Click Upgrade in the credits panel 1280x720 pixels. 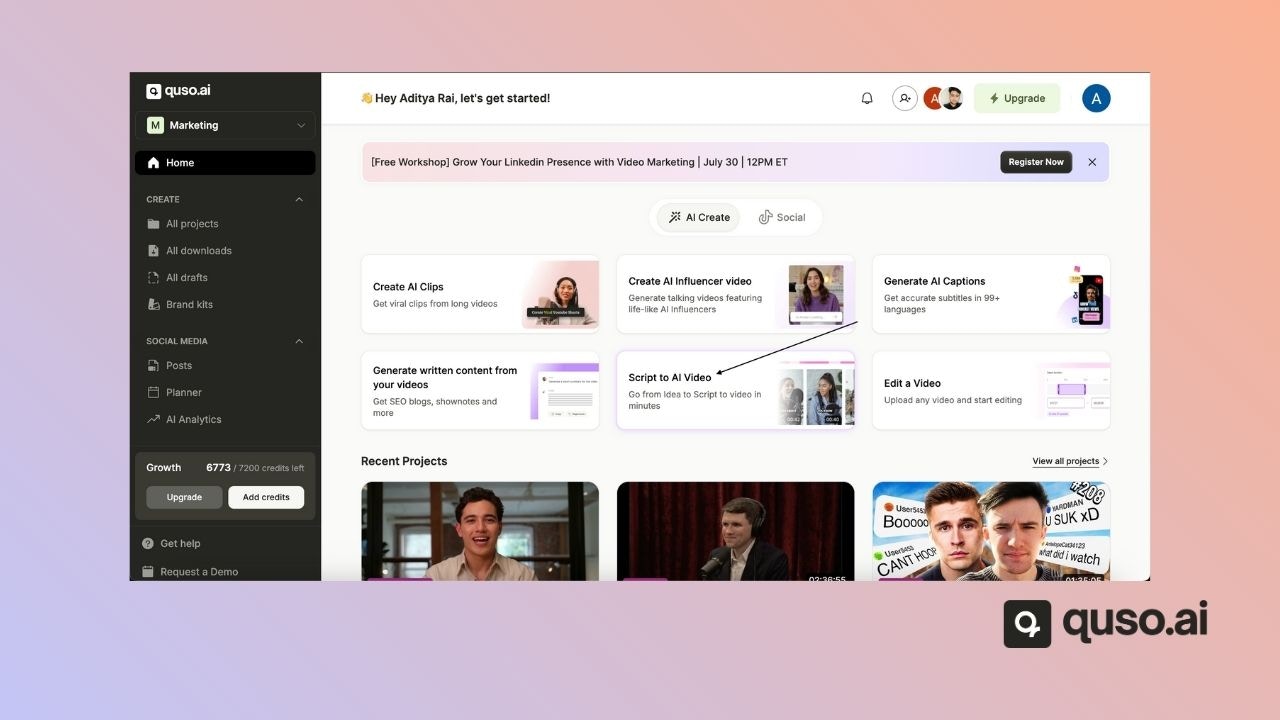coord(184,497)
